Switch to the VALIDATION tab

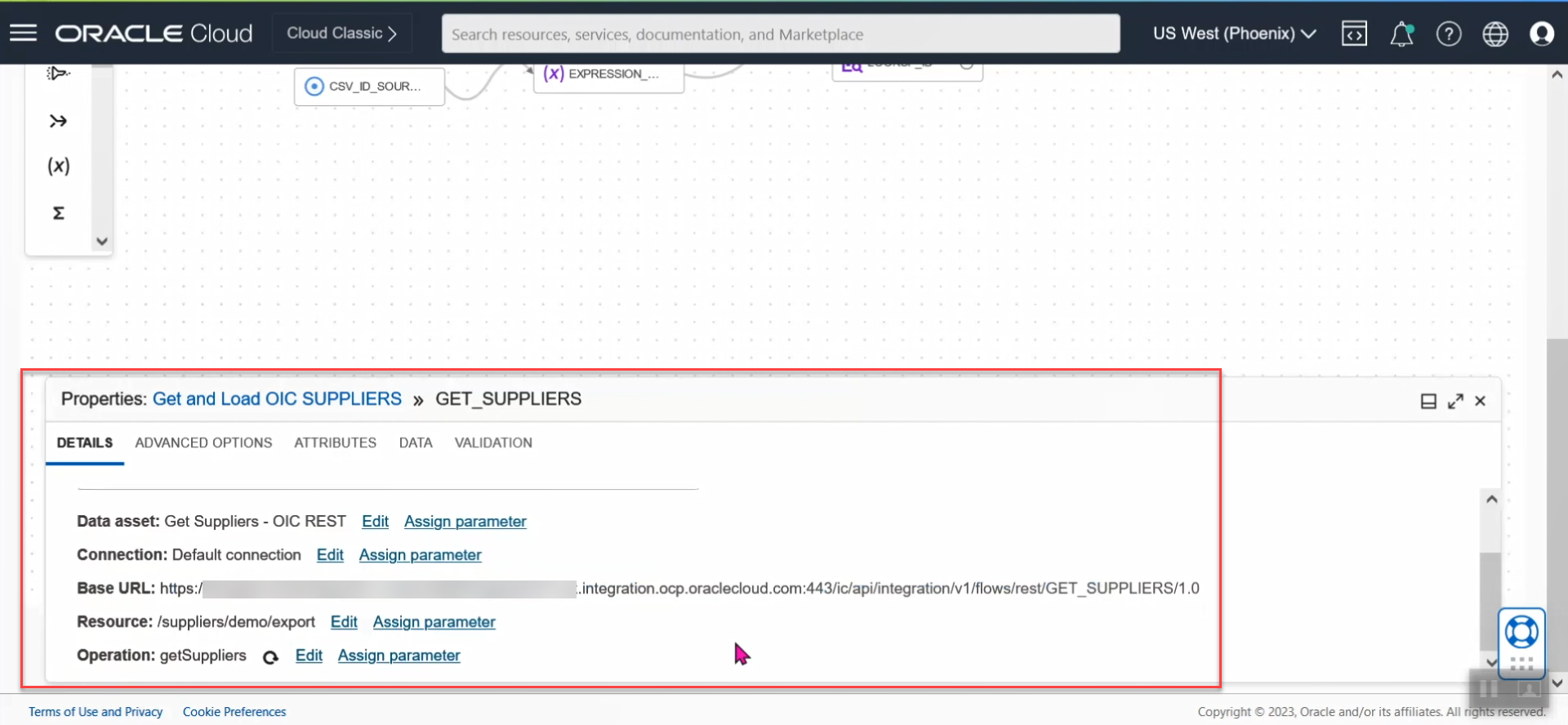click(x=493, y=443)
